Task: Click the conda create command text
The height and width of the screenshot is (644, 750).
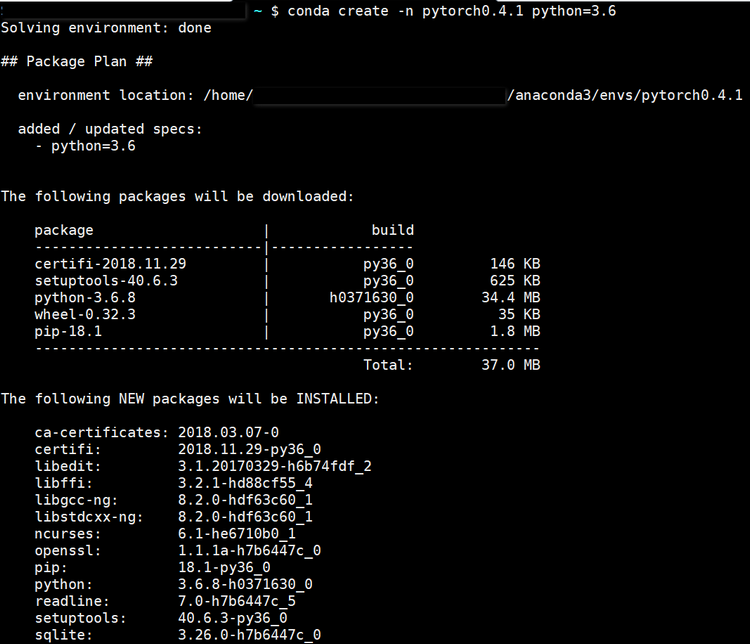Action: point(452,11)
